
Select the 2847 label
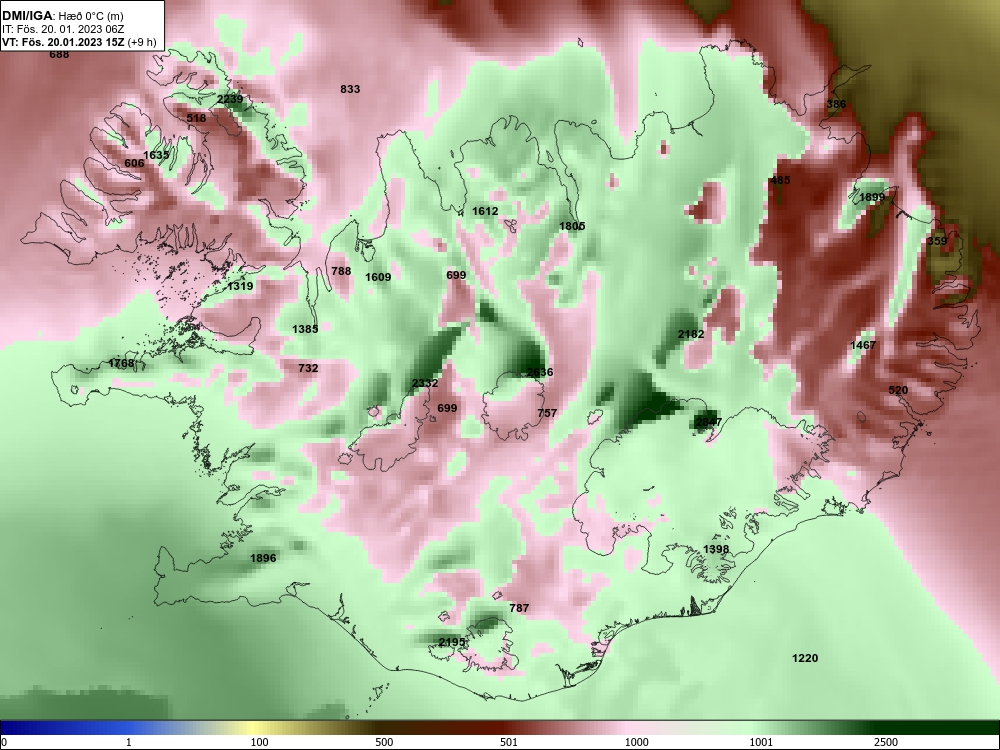709,422
